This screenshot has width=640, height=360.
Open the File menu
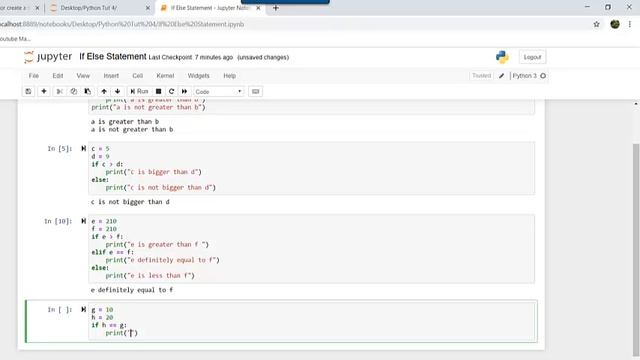point(33,76)
